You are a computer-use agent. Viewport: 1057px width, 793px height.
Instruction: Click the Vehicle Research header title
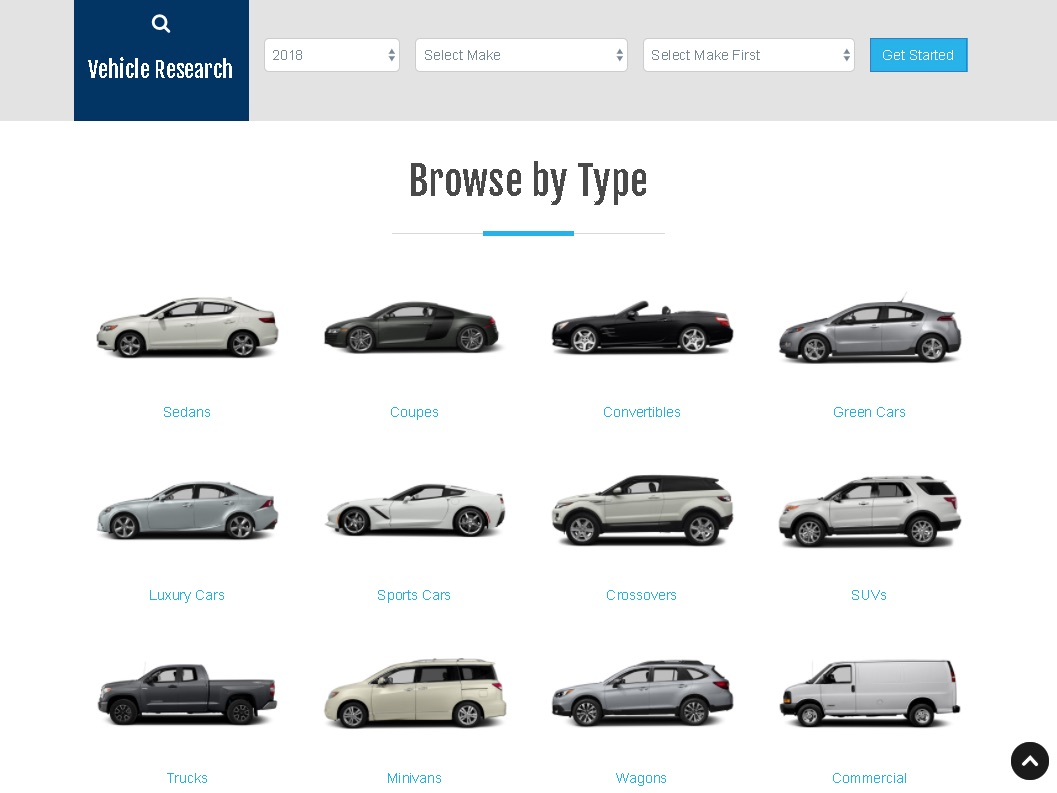click(x=160, y=69)
